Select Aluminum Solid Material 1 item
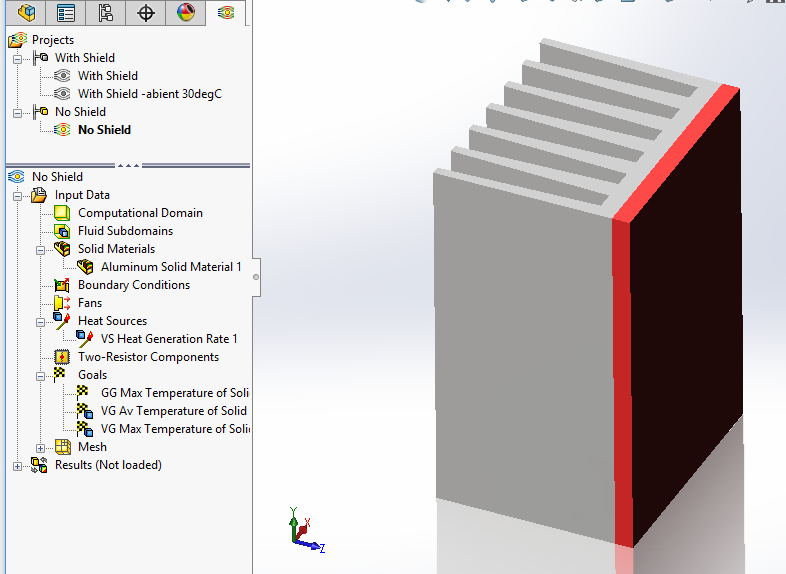 (170, 267)
